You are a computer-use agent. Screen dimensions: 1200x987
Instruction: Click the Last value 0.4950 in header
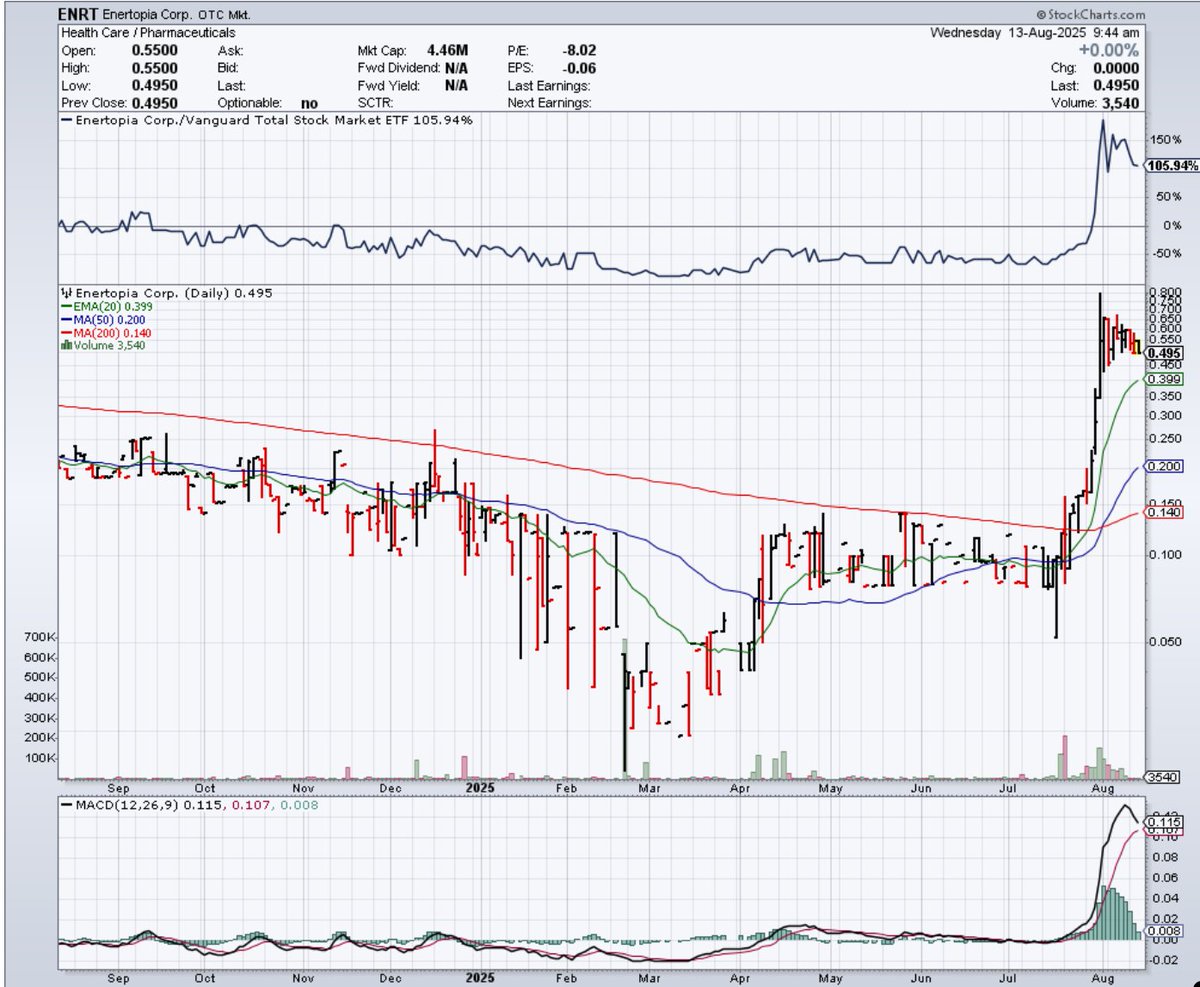point(1118,85)
